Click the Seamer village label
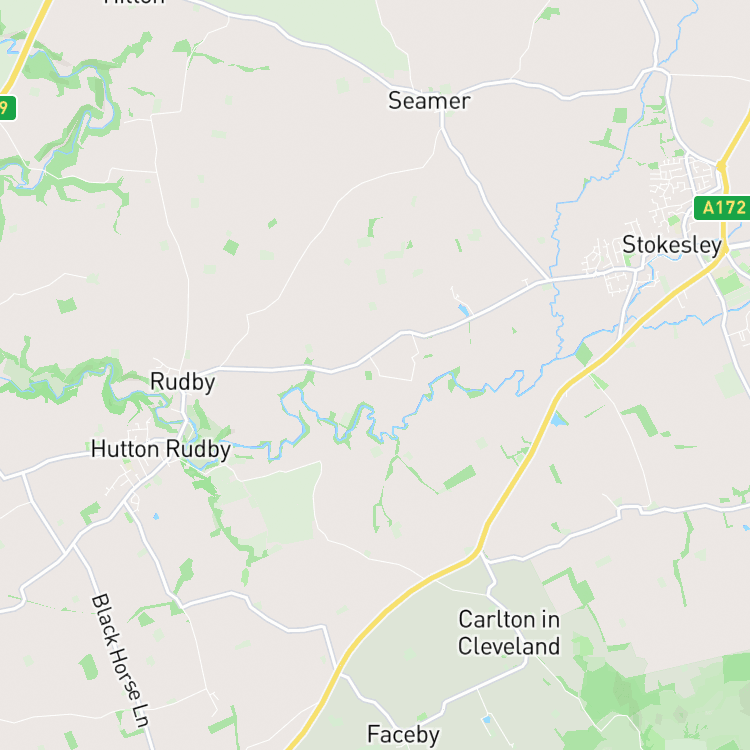The height and width of the screenshot is (750, 750). point(429,101)
